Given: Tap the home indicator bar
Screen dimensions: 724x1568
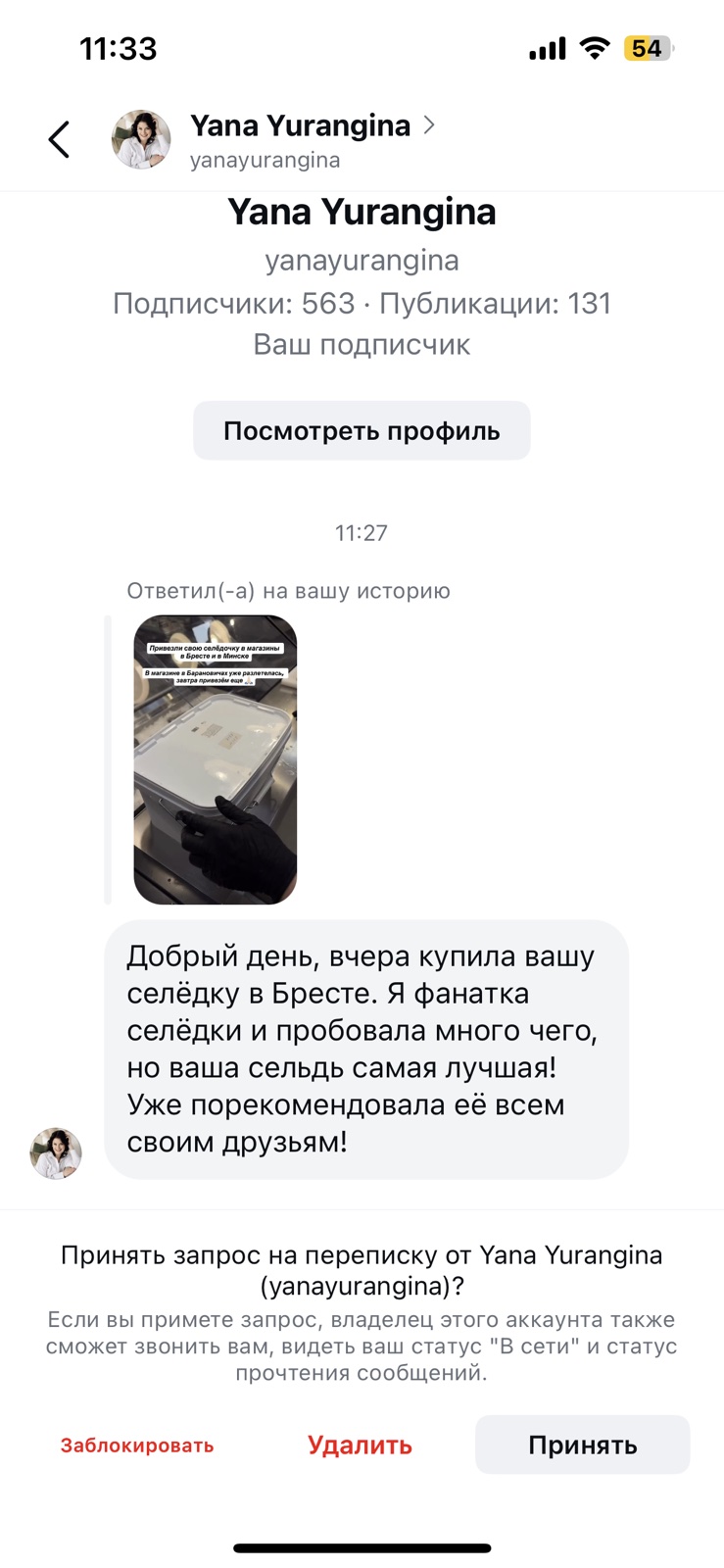Looking at the screenshot, I should 362,1548.
